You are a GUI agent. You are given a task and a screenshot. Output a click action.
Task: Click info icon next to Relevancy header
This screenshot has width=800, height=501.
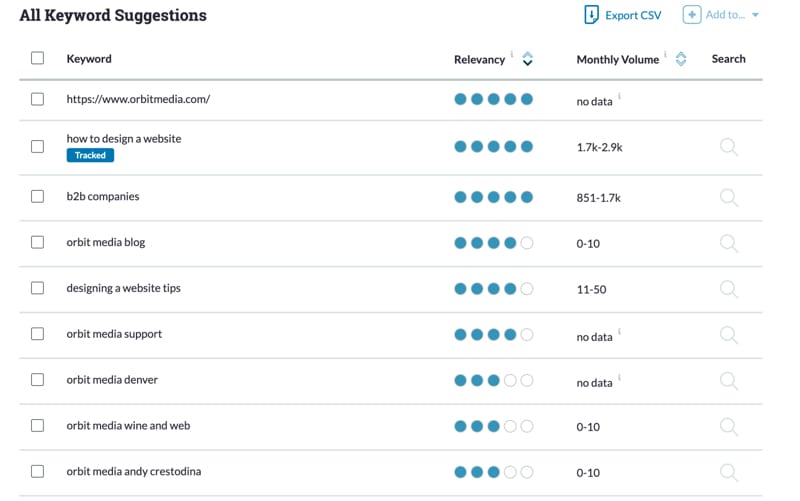(x=512, y=55)
